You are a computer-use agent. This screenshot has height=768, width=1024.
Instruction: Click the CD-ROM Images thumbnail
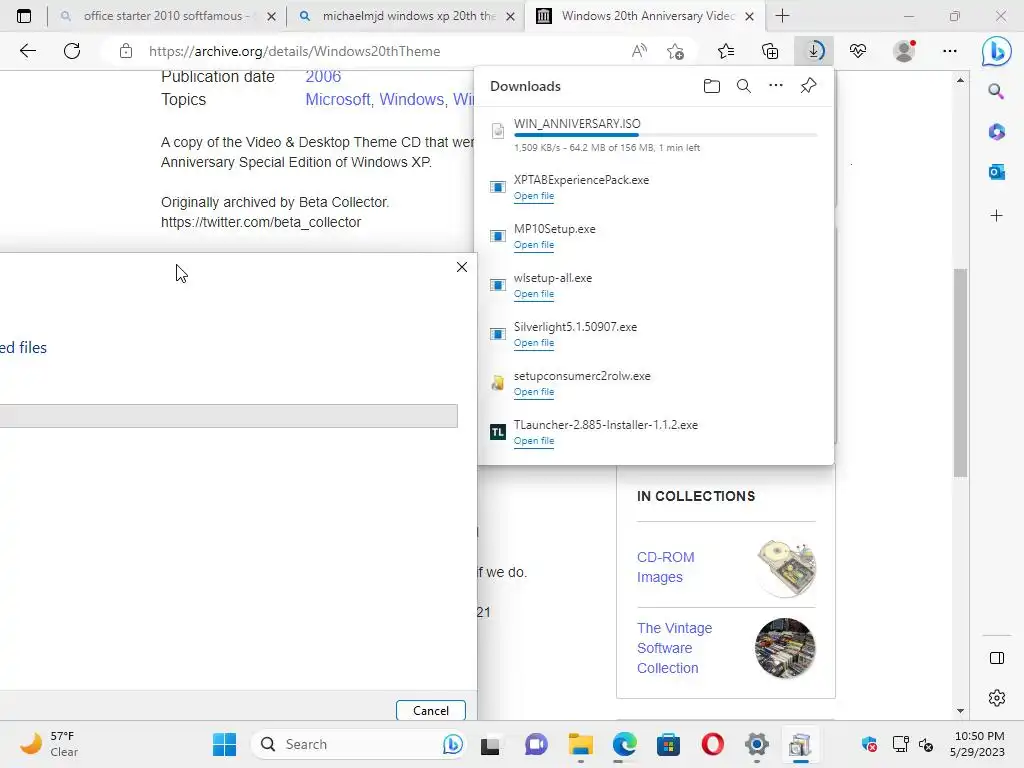[786, 568]
